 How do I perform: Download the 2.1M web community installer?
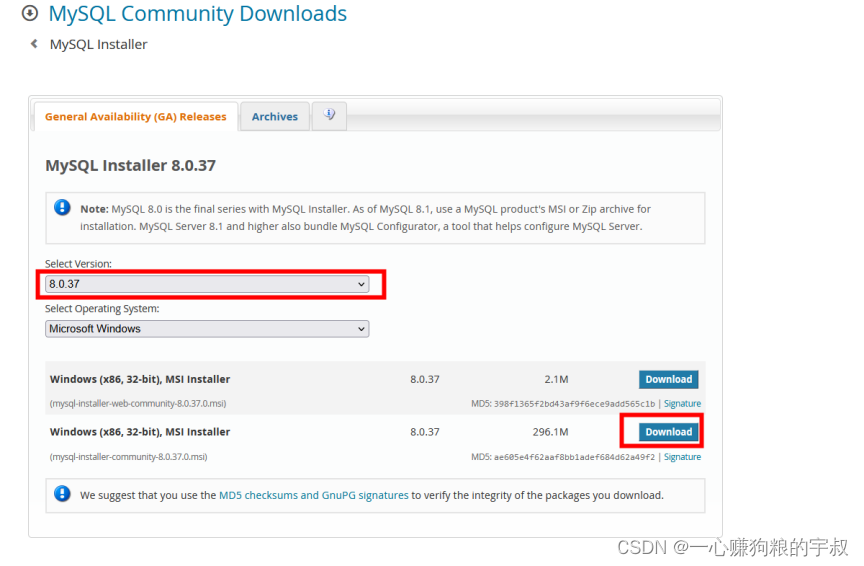[x=668, y=379]
